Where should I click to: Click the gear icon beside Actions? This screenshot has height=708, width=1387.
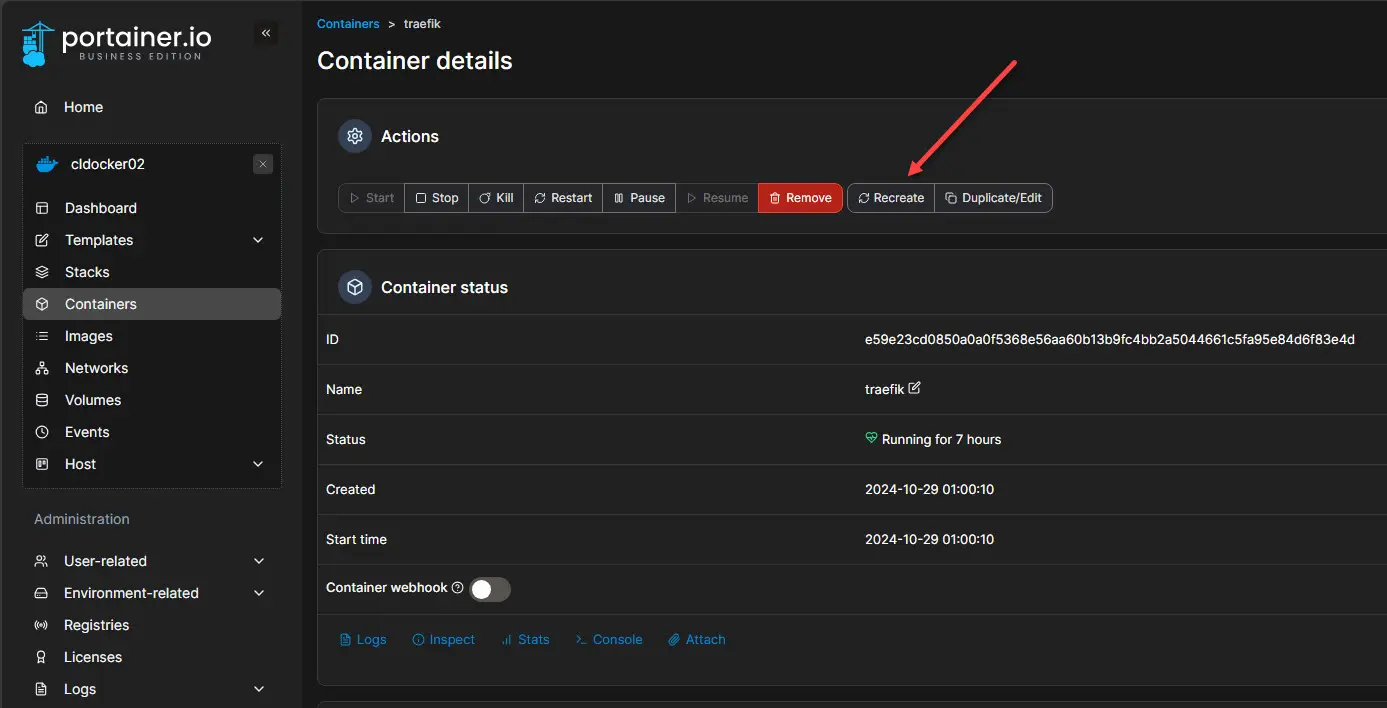click(354, 136)
